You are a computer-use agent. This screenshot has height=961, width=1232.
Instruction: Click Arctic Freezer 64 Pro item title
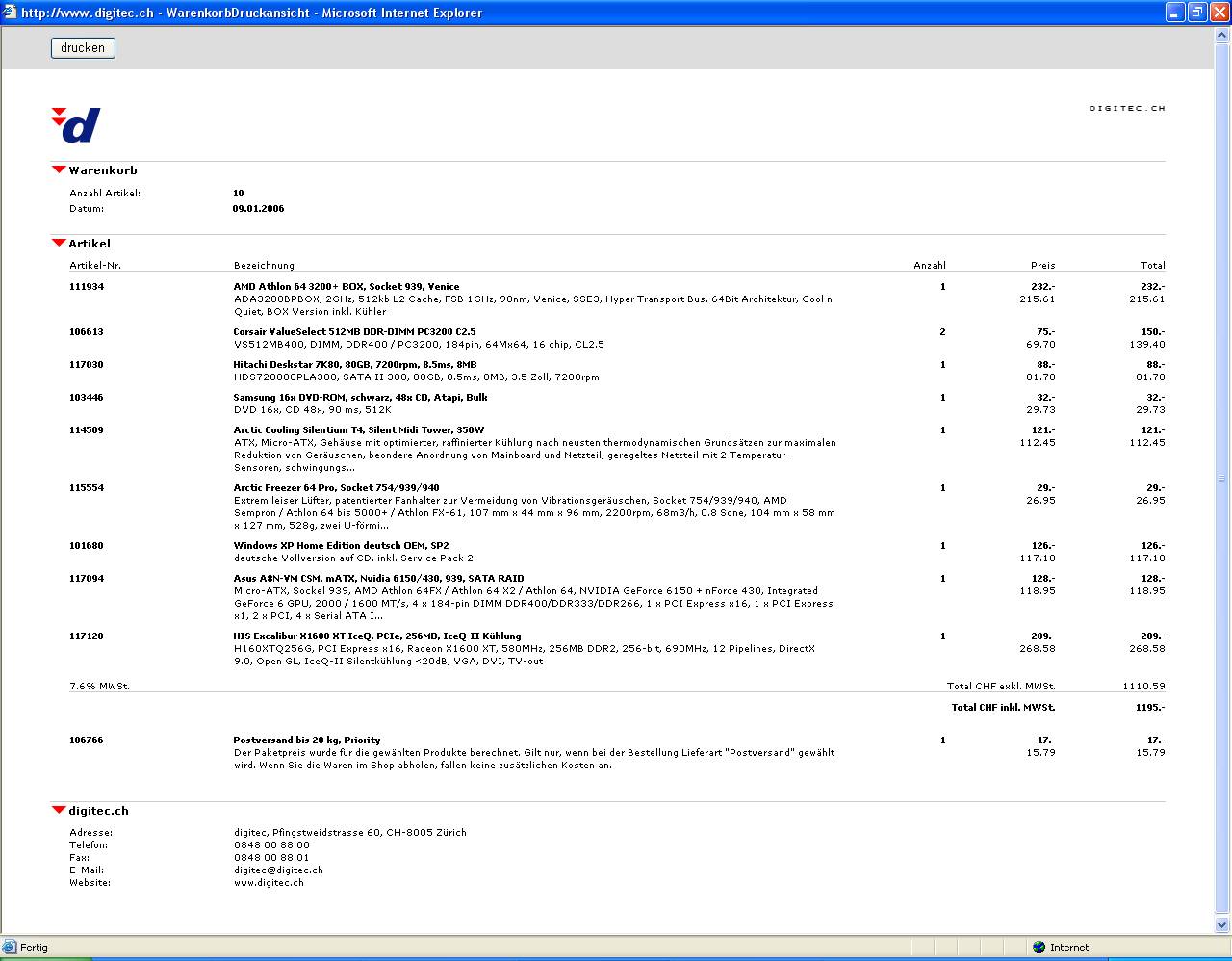coord(336,488)
